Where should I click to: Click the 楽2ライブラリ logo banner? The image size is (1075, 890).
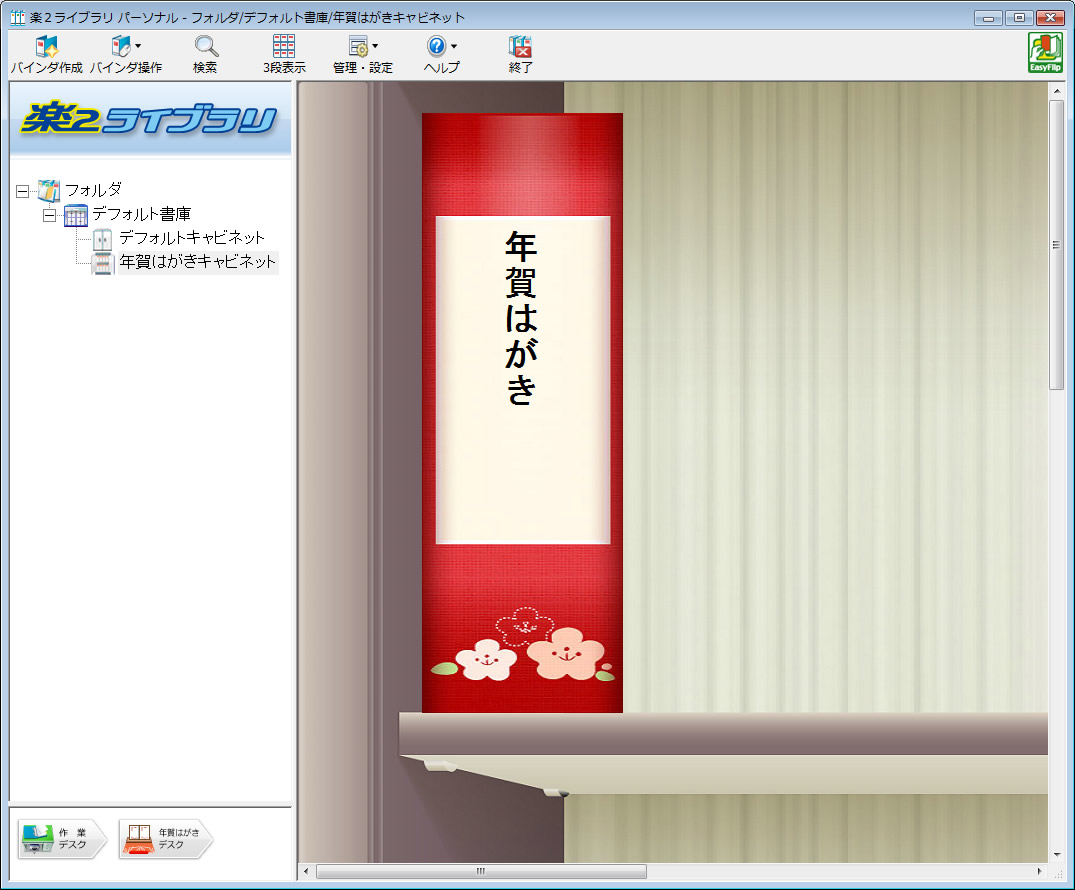pos(150,118)
